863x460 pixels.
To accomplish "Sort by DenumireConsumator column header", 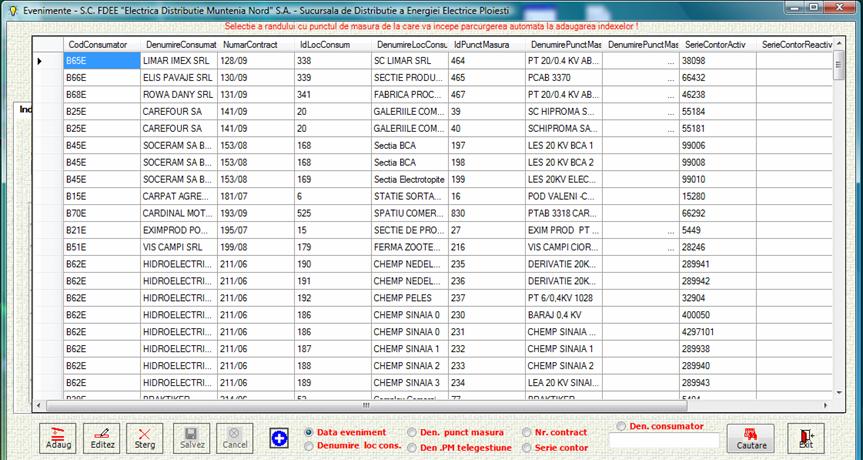I will click(179, 45).
